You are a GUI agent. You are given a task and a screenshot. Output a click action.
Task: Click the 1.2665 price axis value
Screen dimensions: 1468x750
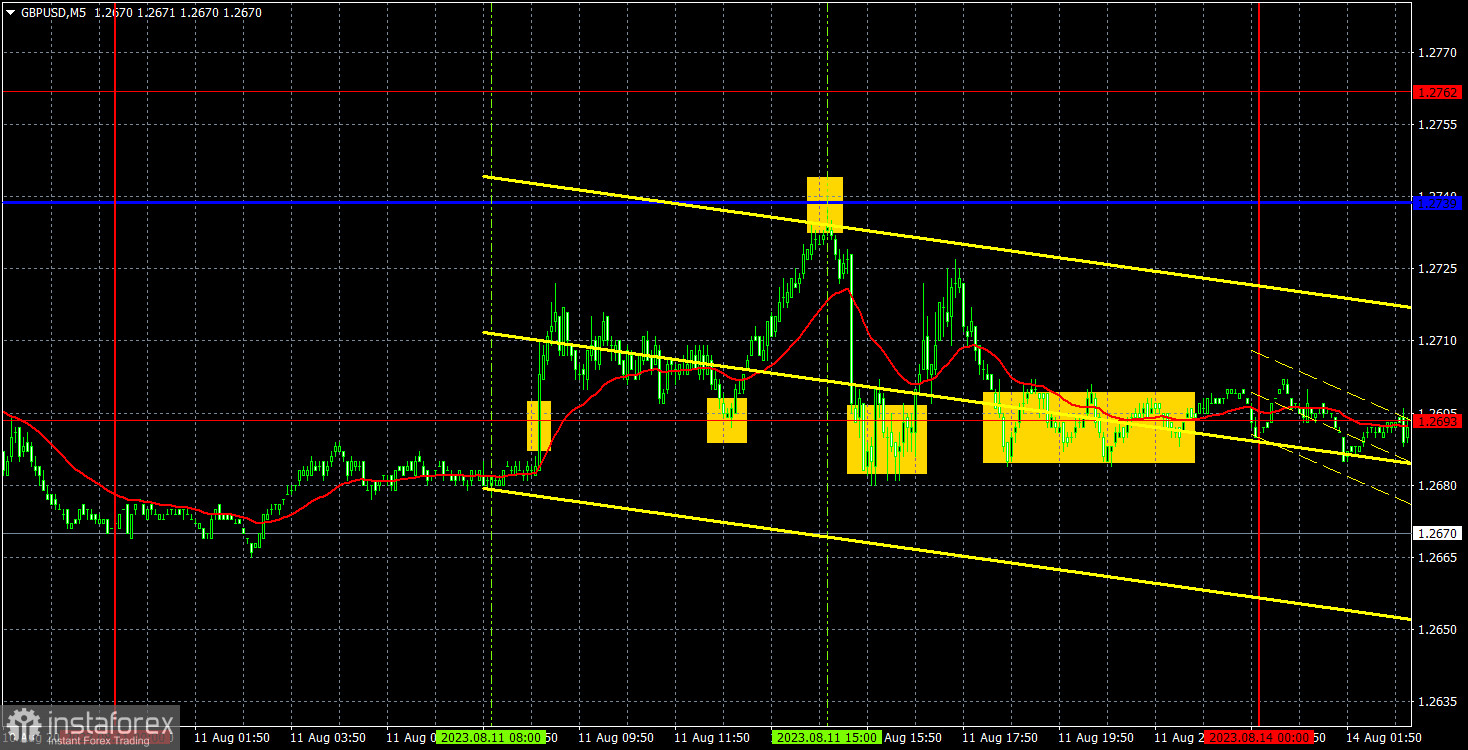pos(1439,558)
